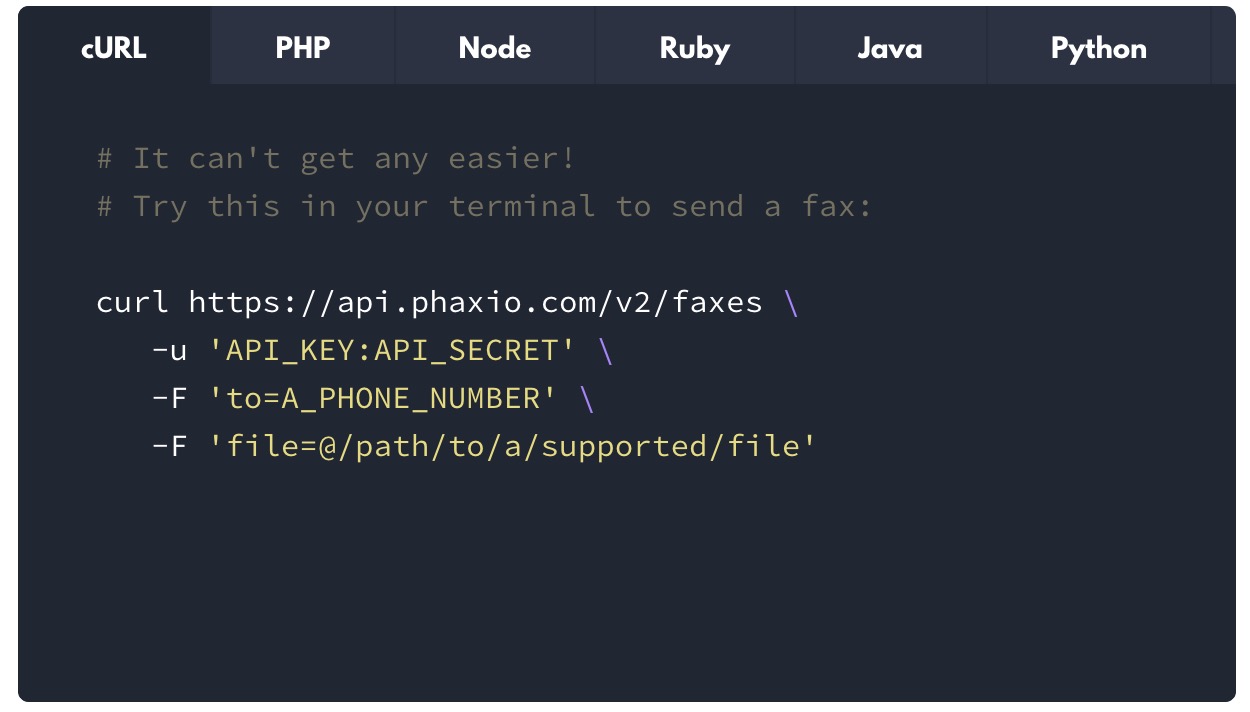Click the word "curl" in the command
Screen dimensions: 1250x712
133,302
